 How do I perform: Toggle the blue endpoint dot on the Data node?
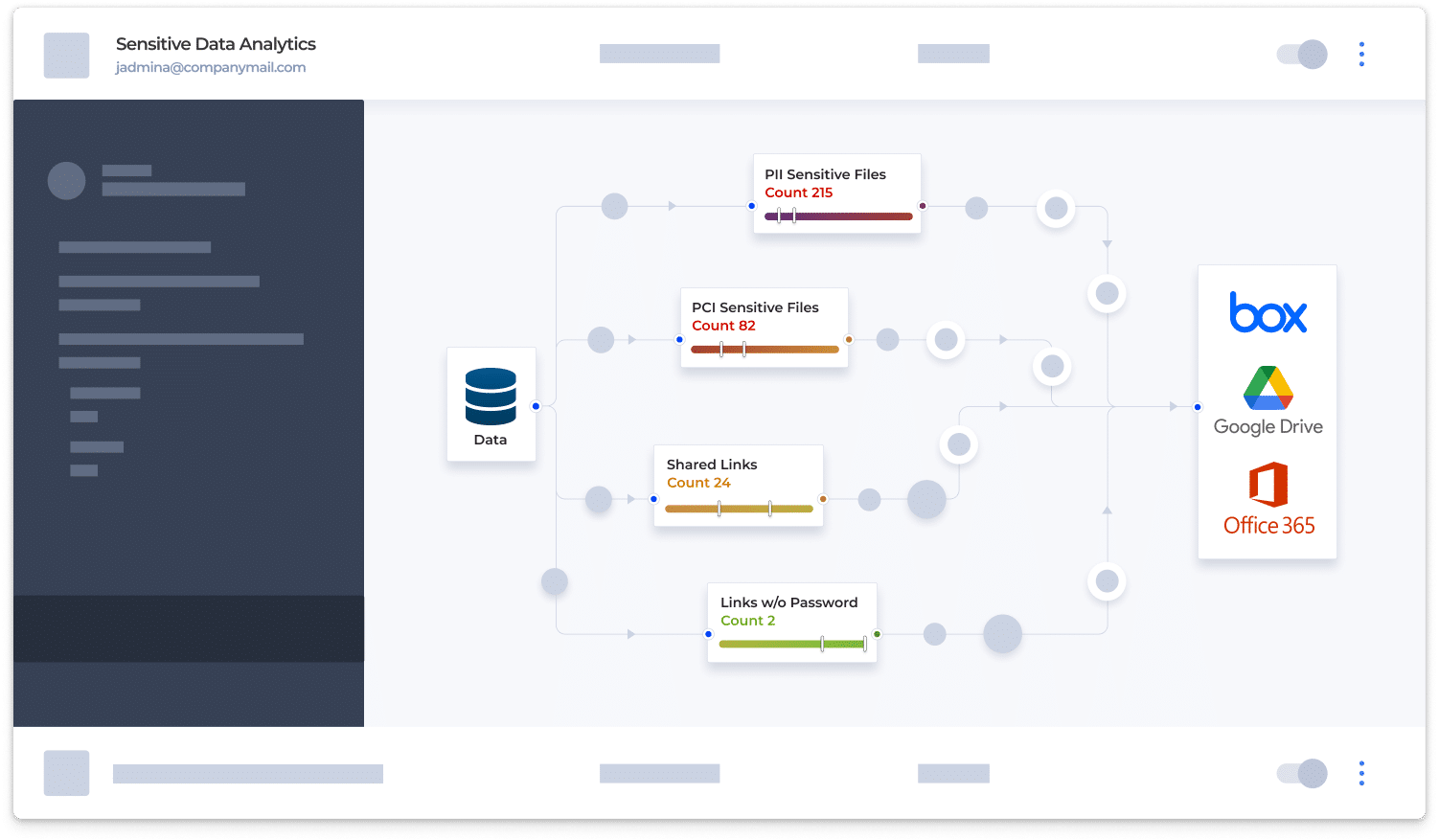tap(536, 405)
